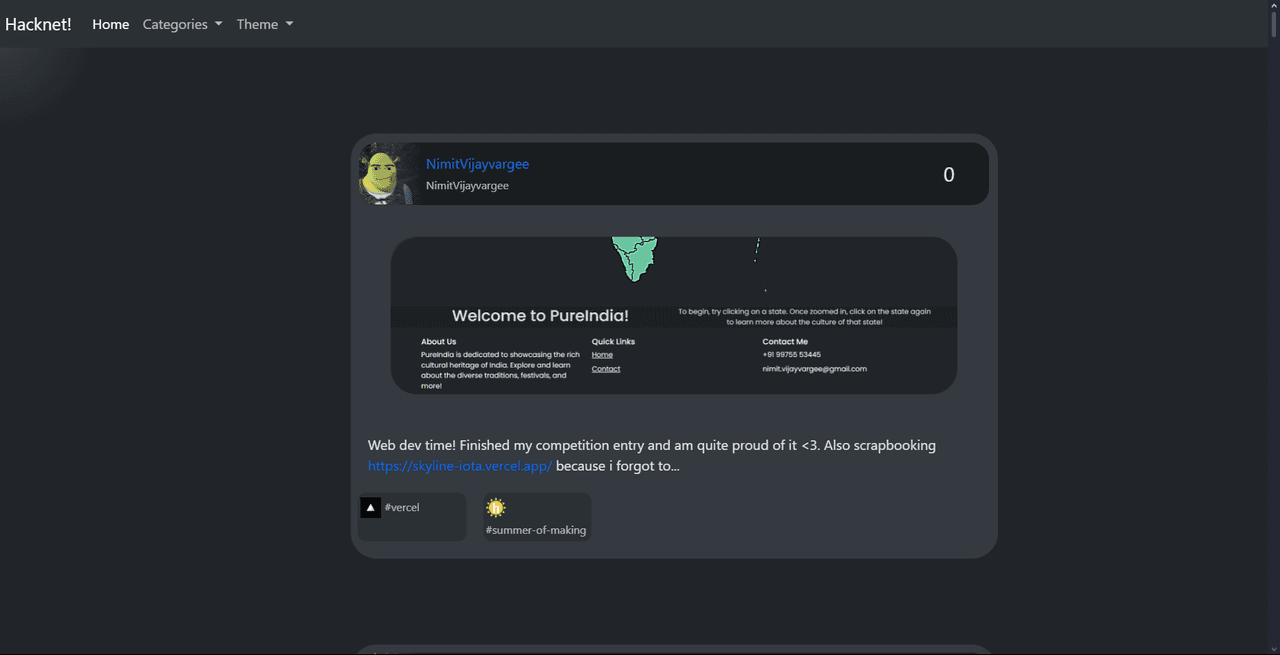This screenshot has width=1280, height=655.
Task: Click the summer-of-making sun icon
Action: coord(496,508)
